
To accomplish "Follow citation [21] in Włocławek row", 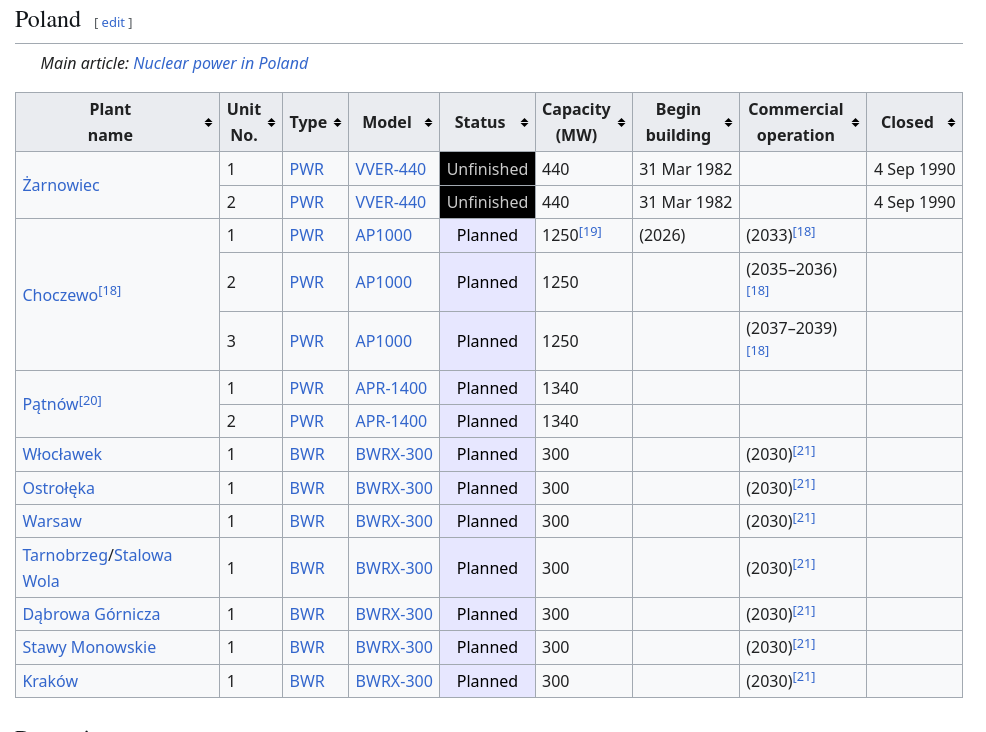I will pyautogui.click(x=804, y=451).
